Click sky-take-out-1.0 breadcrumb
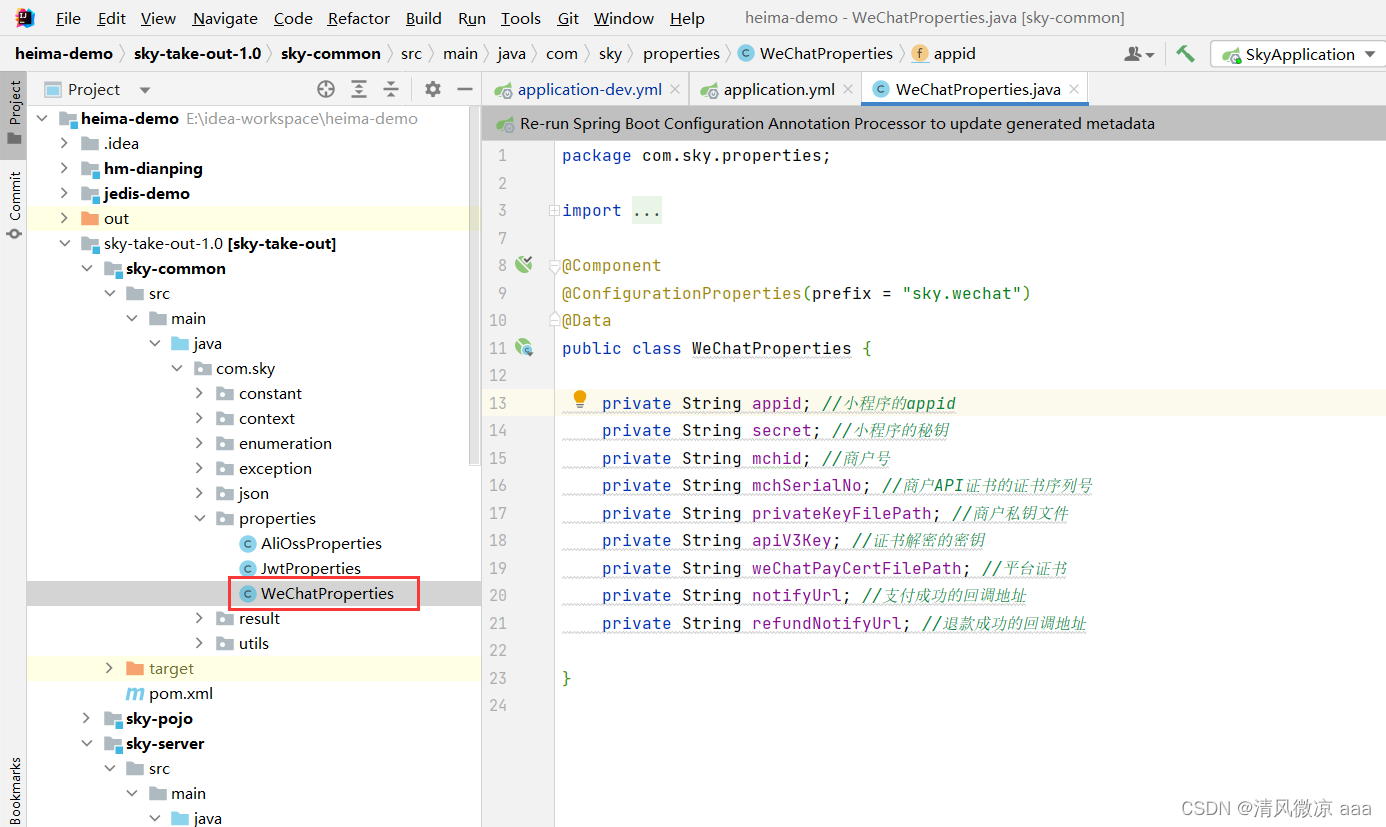The width and height of the screenshot is (1386, 827). (x=197, y=54)
